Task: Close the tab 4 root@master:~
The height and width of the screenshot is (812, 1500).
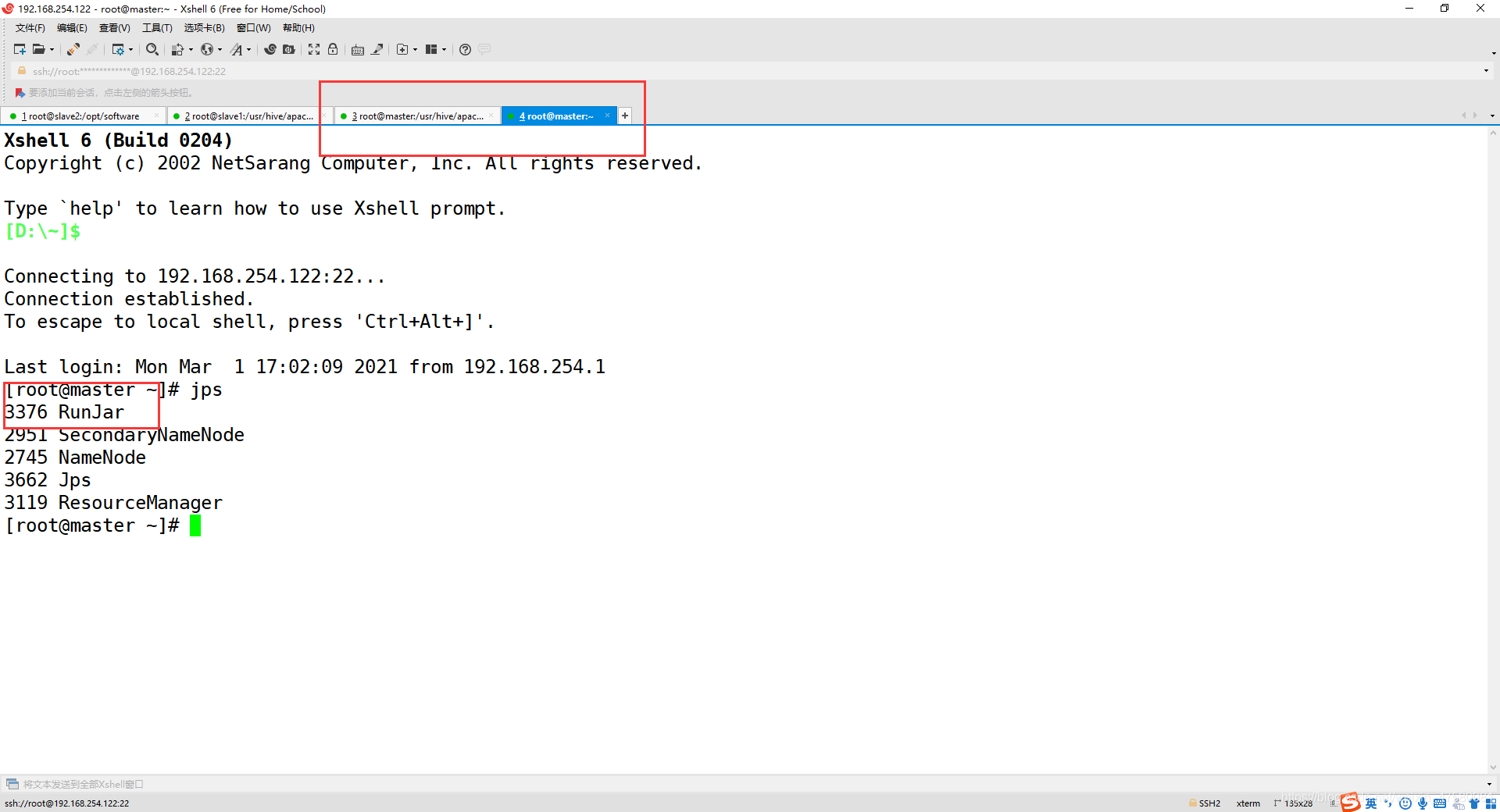Action: (607, 116)
